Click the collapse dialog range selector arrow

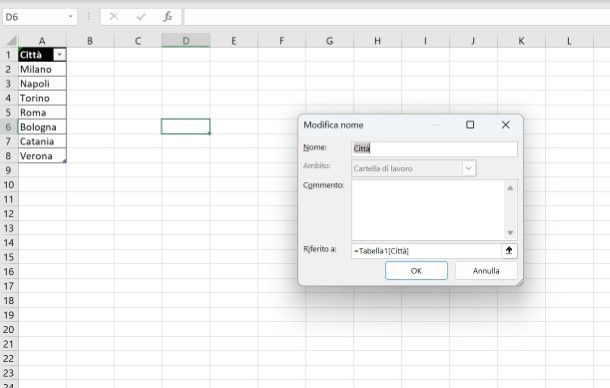click(509, 251)
